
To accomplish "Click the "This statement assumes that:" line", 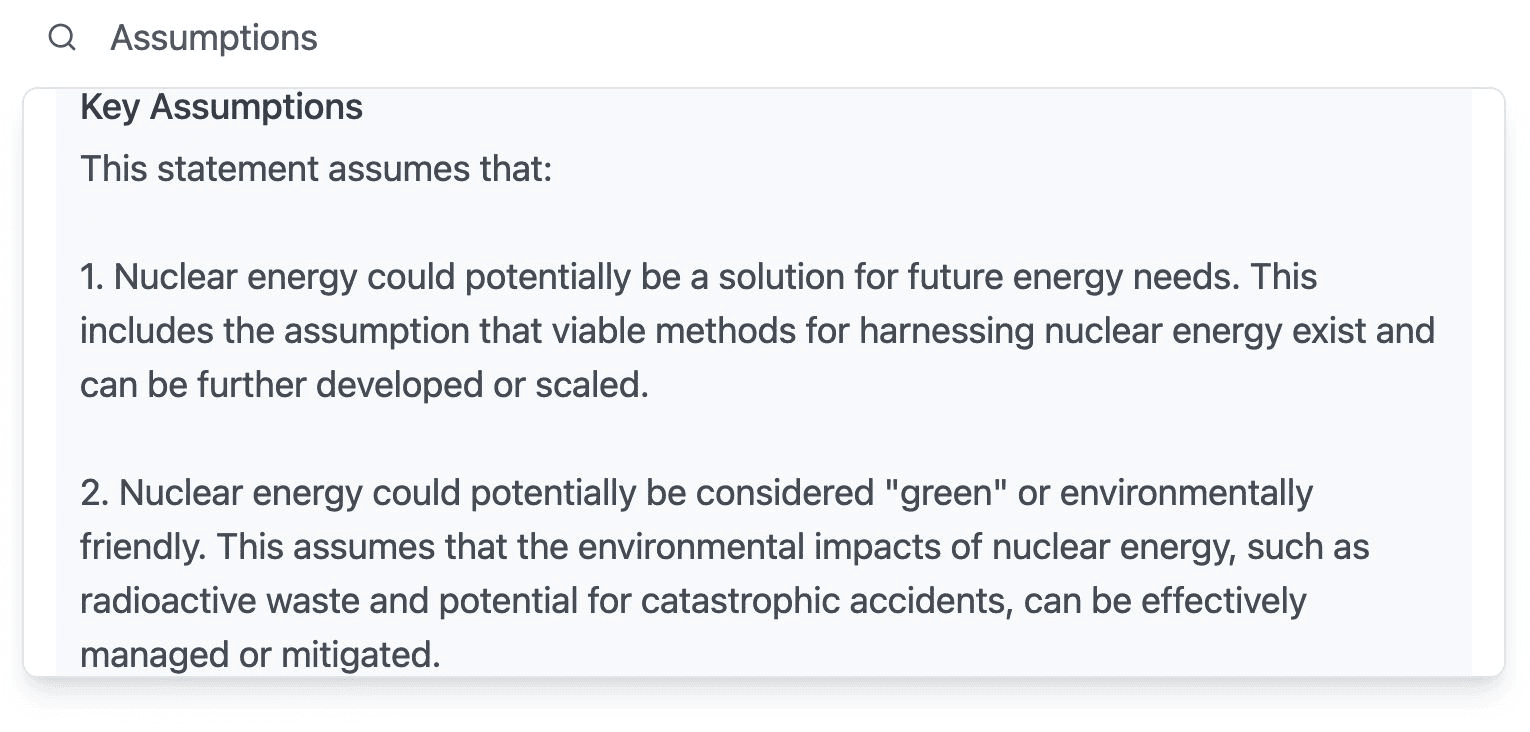I will 316,169.
